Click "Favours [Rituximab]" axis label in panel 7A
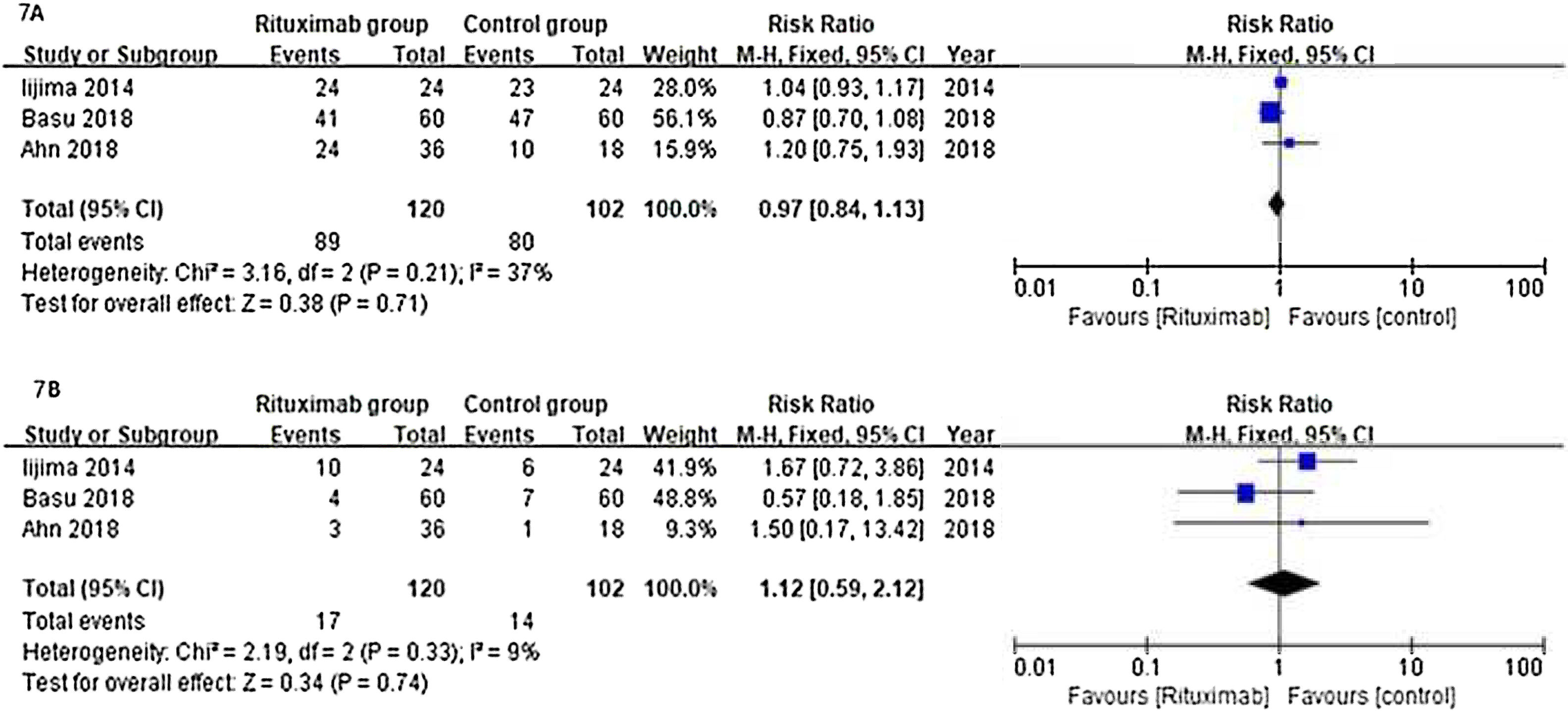Screen dimensions: 1568x711 (1168, 317)
